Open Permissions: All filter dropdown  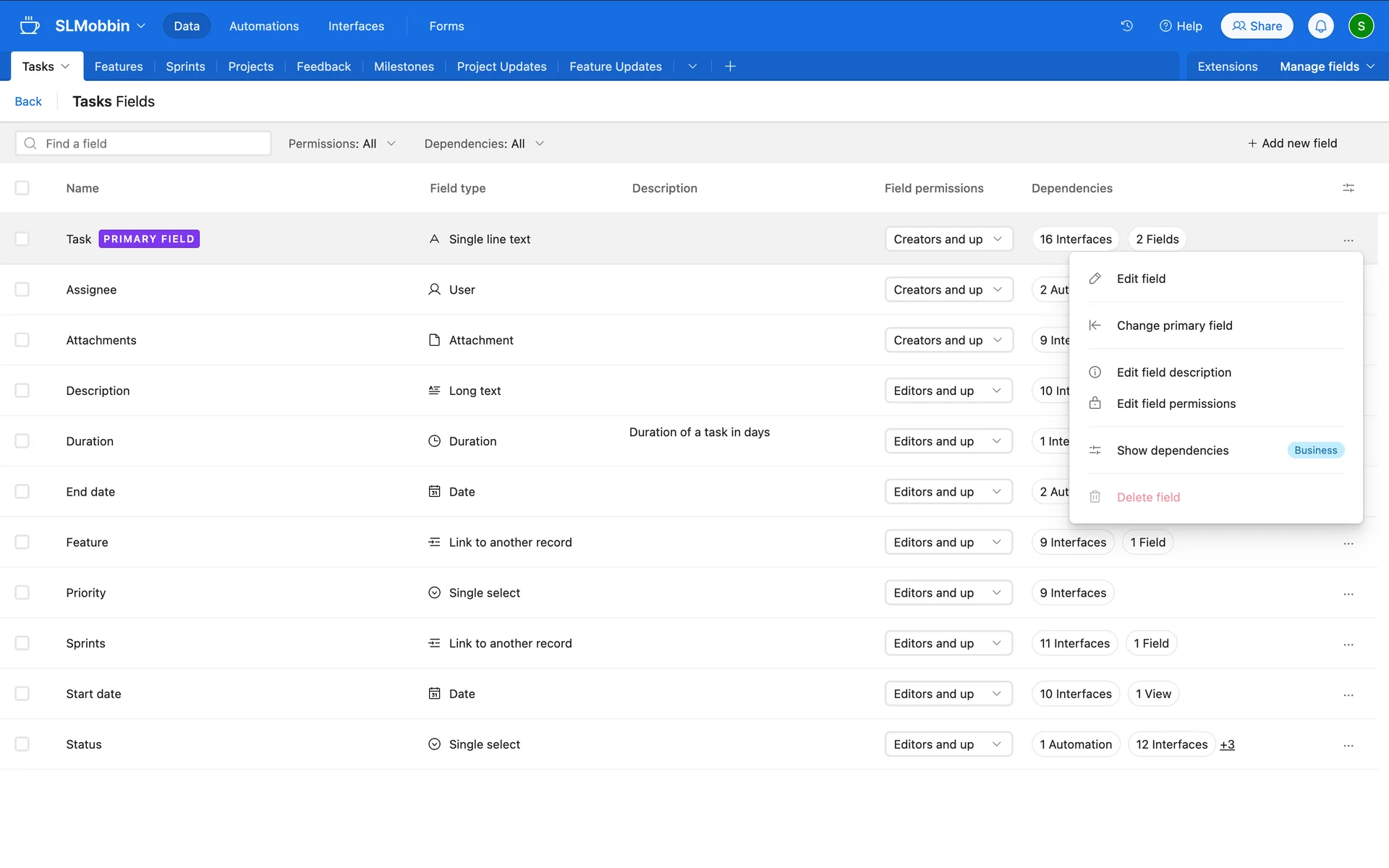click(x=341, y=144)
